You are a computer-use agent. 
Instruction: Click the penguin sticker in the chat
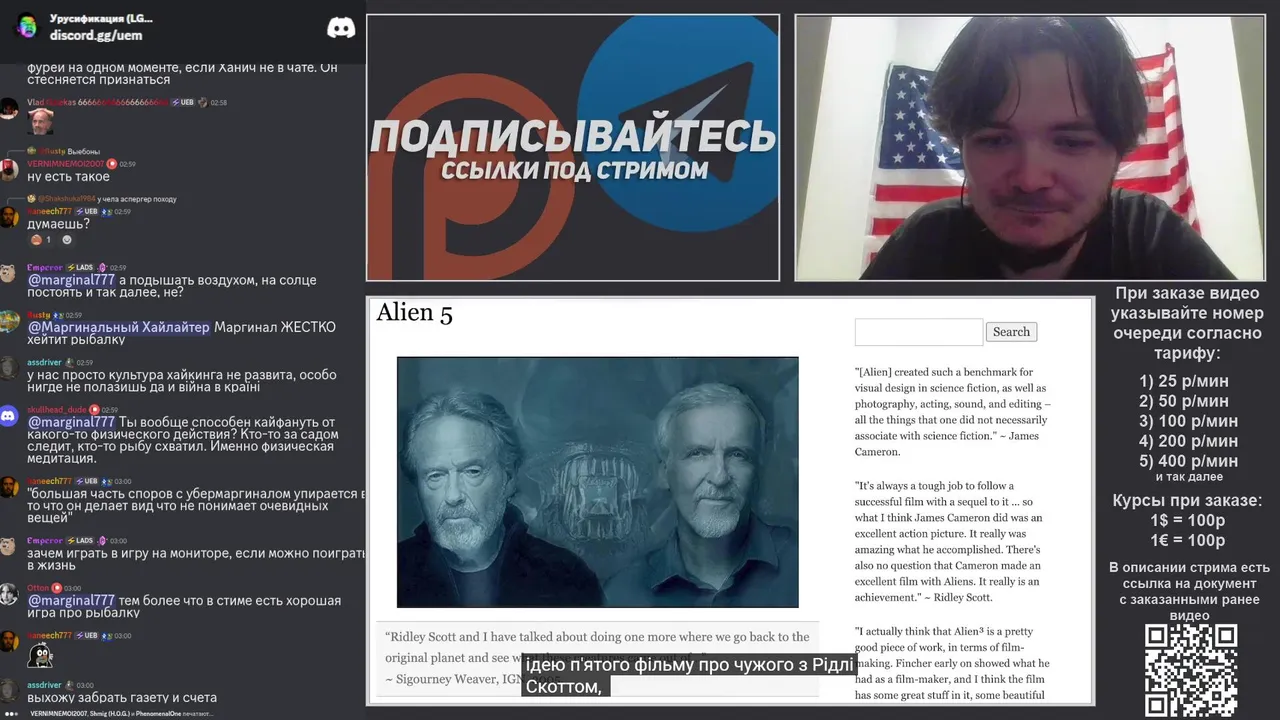click(40, 656)
